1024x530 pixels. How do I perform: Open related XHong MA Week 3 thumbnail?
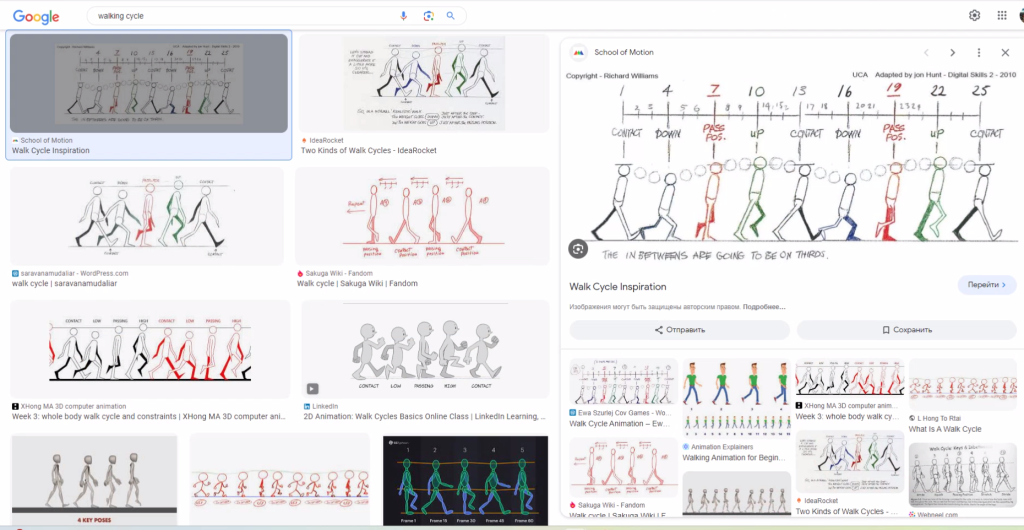click(850, 377)
